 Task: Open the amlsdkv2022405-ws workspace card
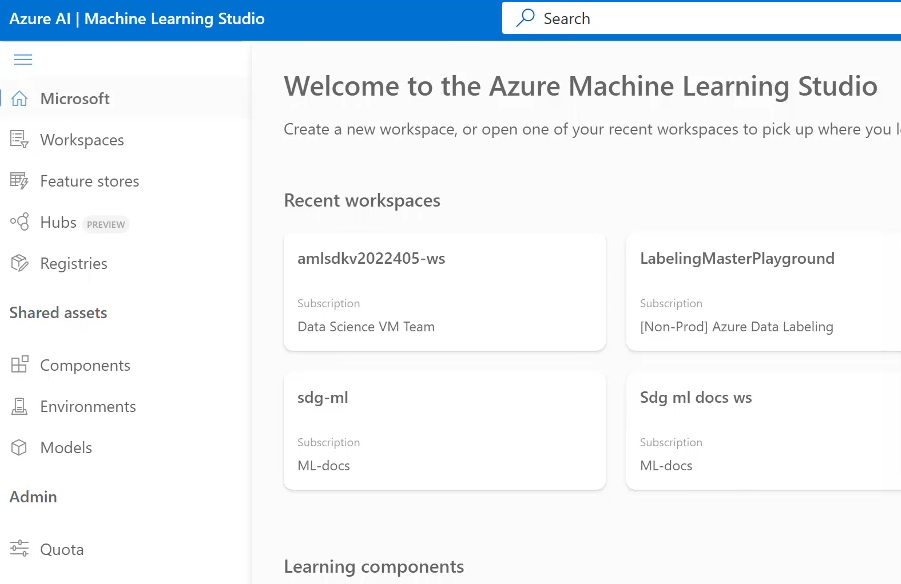pos(445,292)
